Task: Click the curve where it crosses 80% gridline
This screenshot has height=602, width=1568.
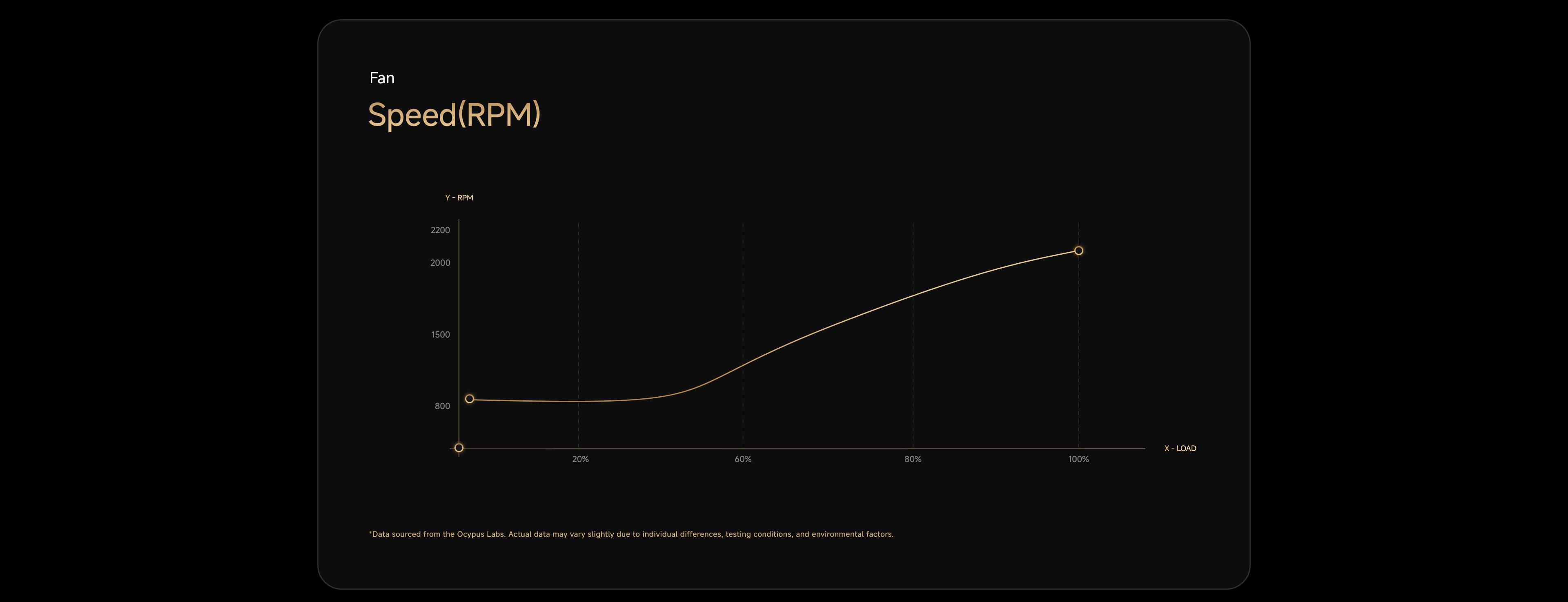Action: [x=913, y=296]
